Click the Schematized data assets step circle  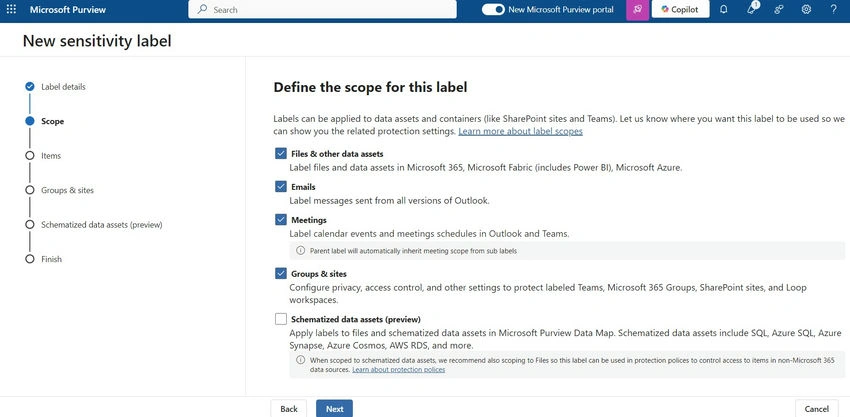[x=30, y=224]
